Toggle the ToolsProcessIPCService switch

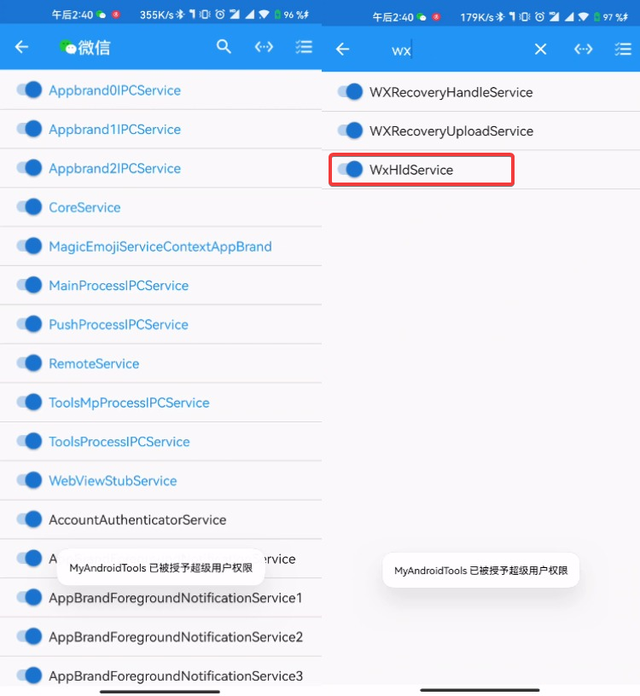pyautogui.click(x=29, y=442)
